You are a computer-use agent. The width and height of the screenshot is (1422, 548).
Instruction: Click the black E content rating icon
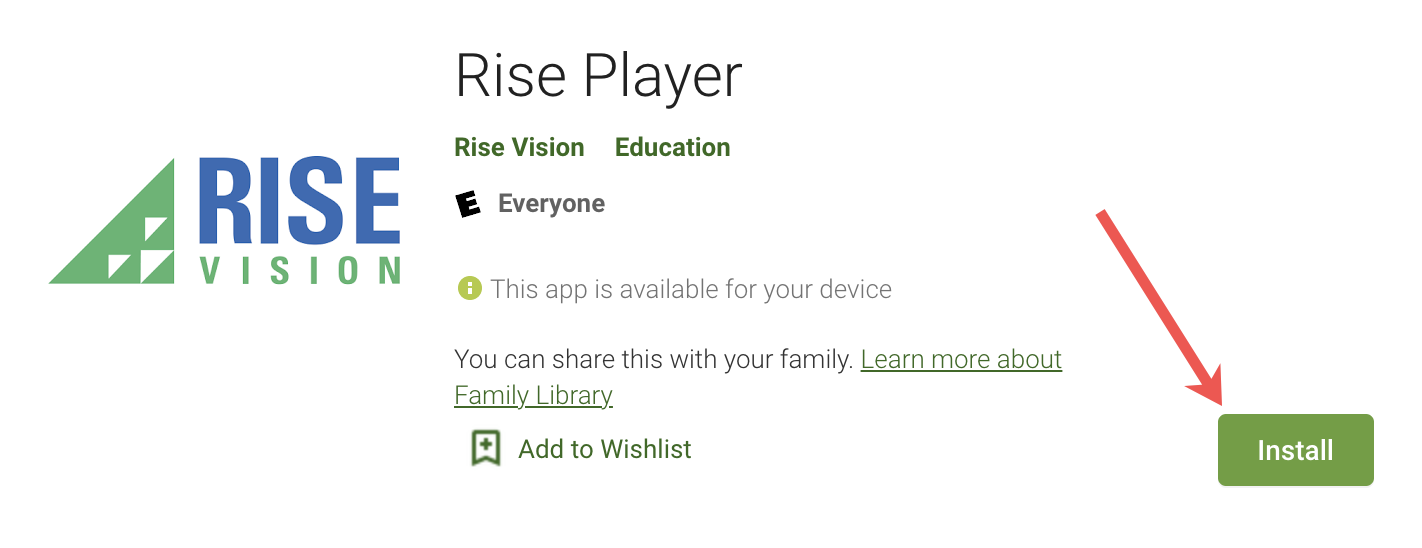click(x=468, y=204)
